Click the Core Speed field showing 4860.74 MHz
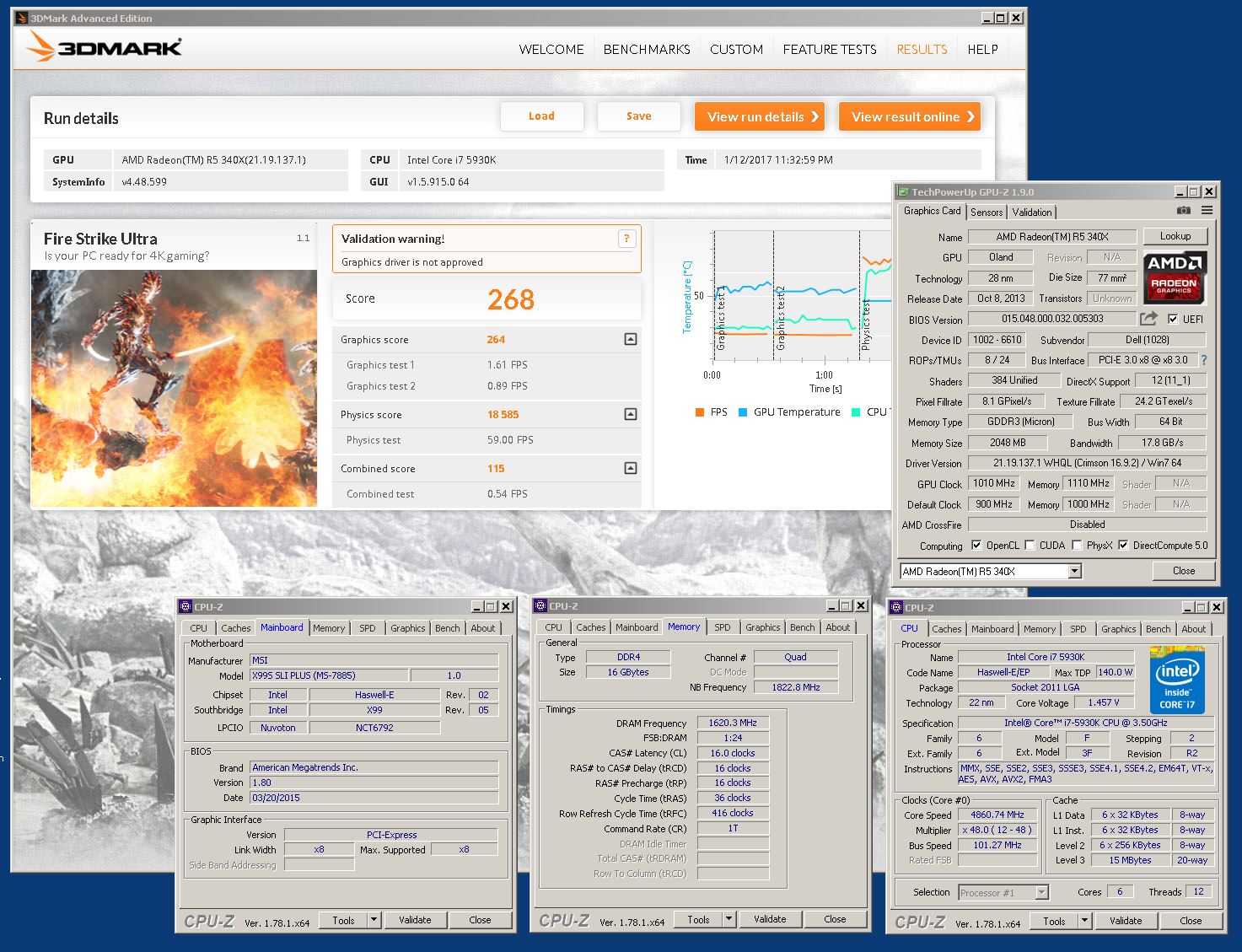 997,815
